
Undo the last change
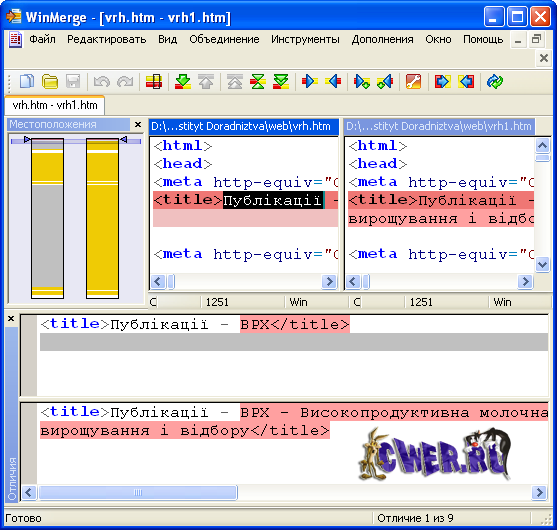click(102, 81)
